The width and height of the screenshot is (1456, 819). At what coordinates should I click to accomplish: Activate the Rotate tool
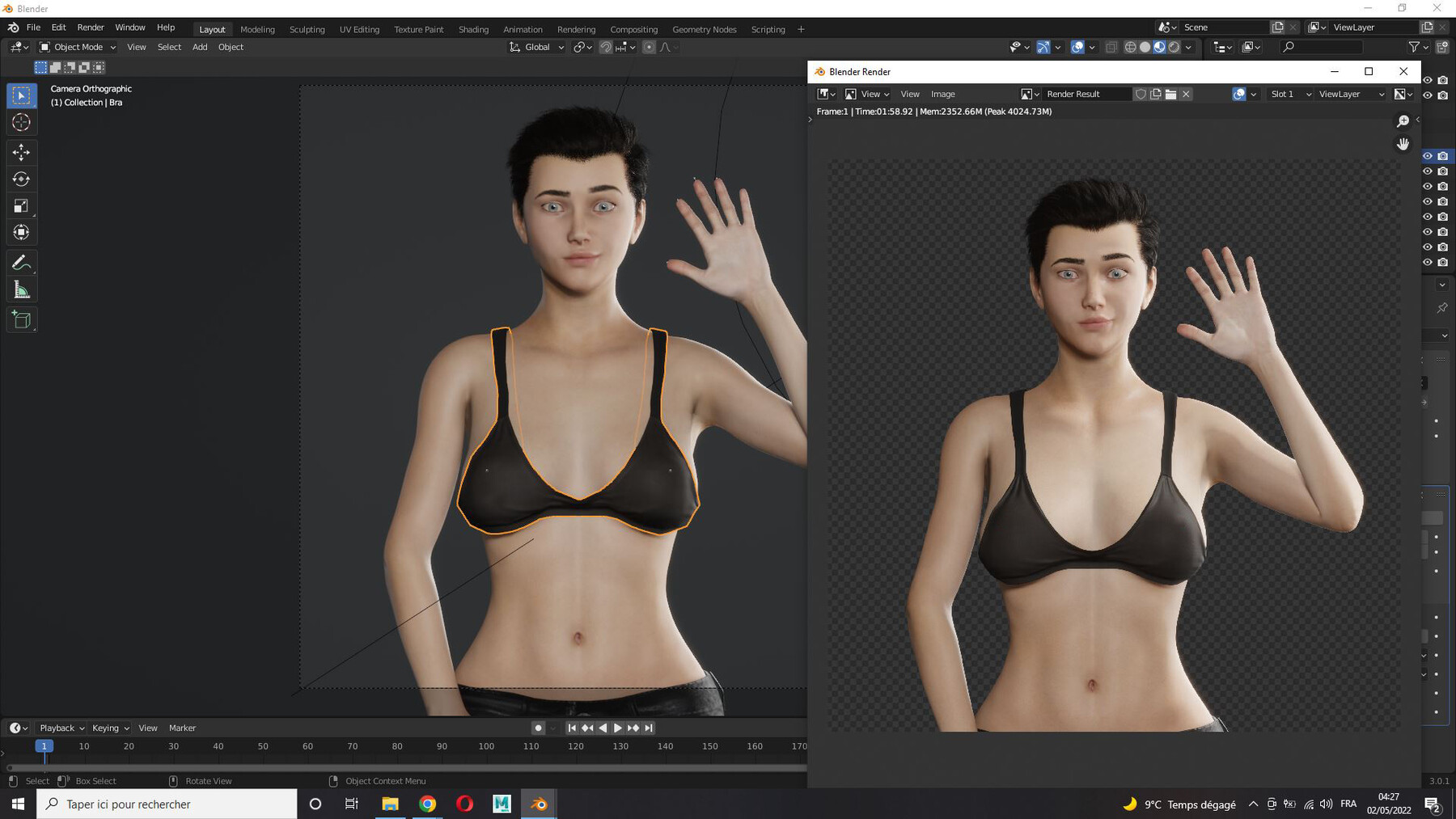pos(22,179)
